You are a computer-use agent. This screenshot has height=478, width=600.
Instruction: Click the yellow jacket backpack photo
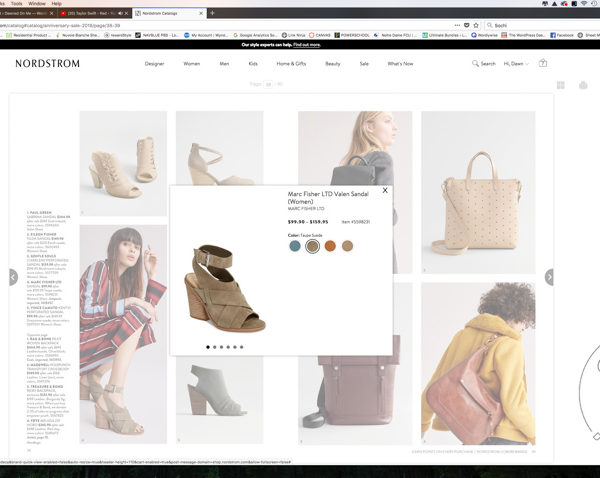(478, 364)
